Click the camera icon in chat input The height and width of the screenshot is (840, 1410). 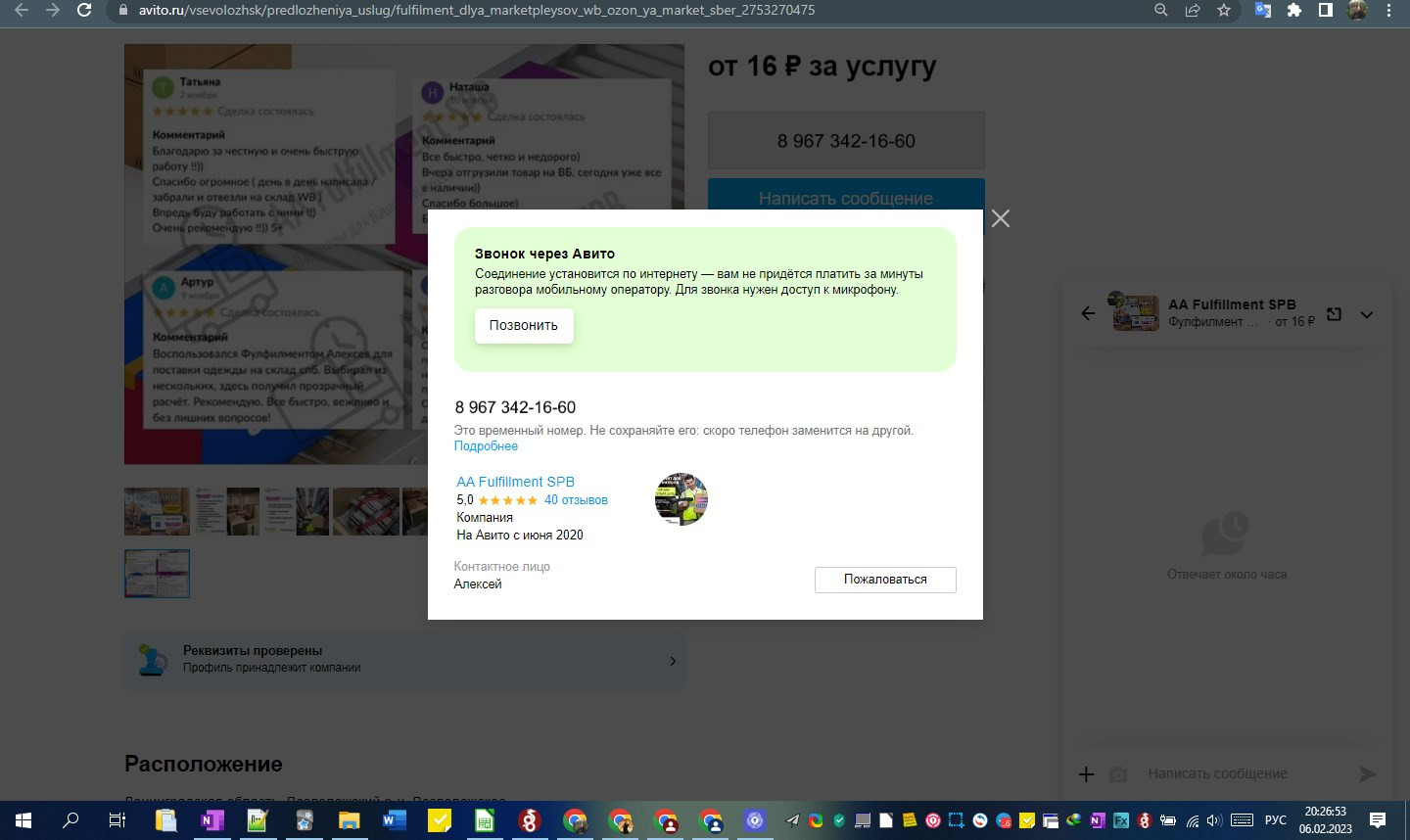pyautogui.click(x=1118, y=774)
